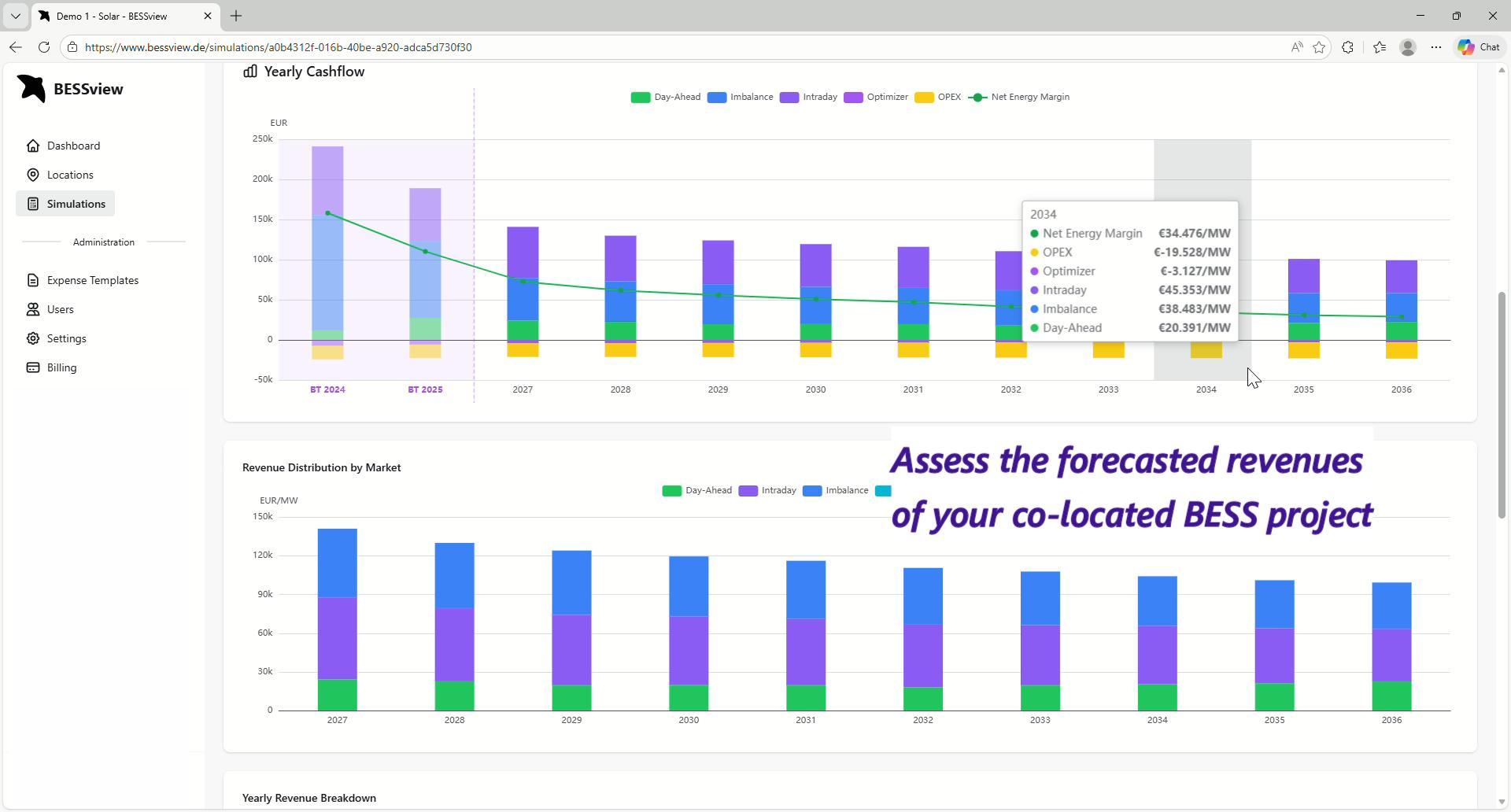Hide Net Energy Margin line in legend
1511x812 pixels.
click(1020, 98)
